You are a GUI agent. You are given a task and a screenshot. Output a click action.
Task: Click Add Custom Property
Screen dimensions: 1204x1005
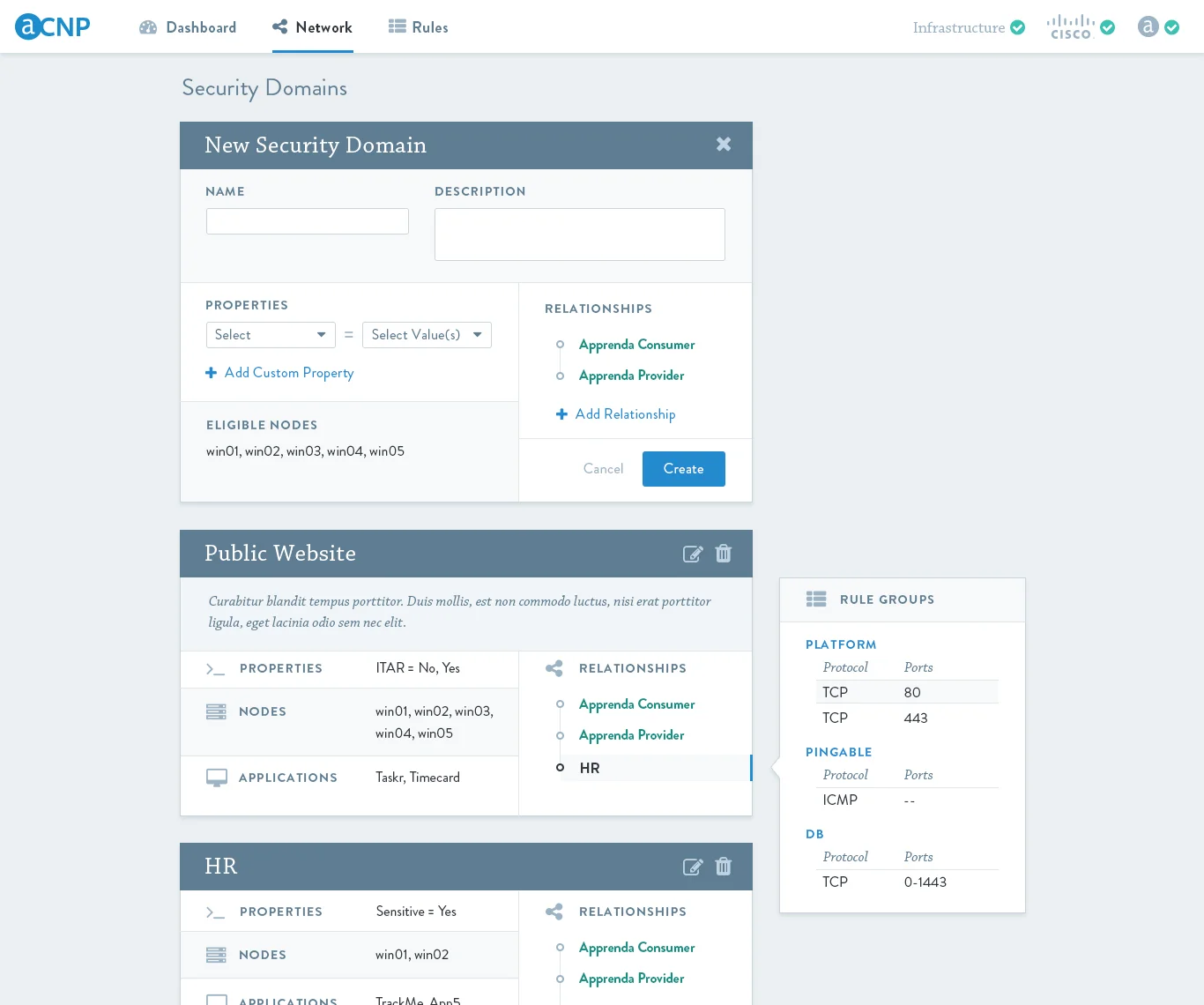pyautogui.click(x=279, y=373)
